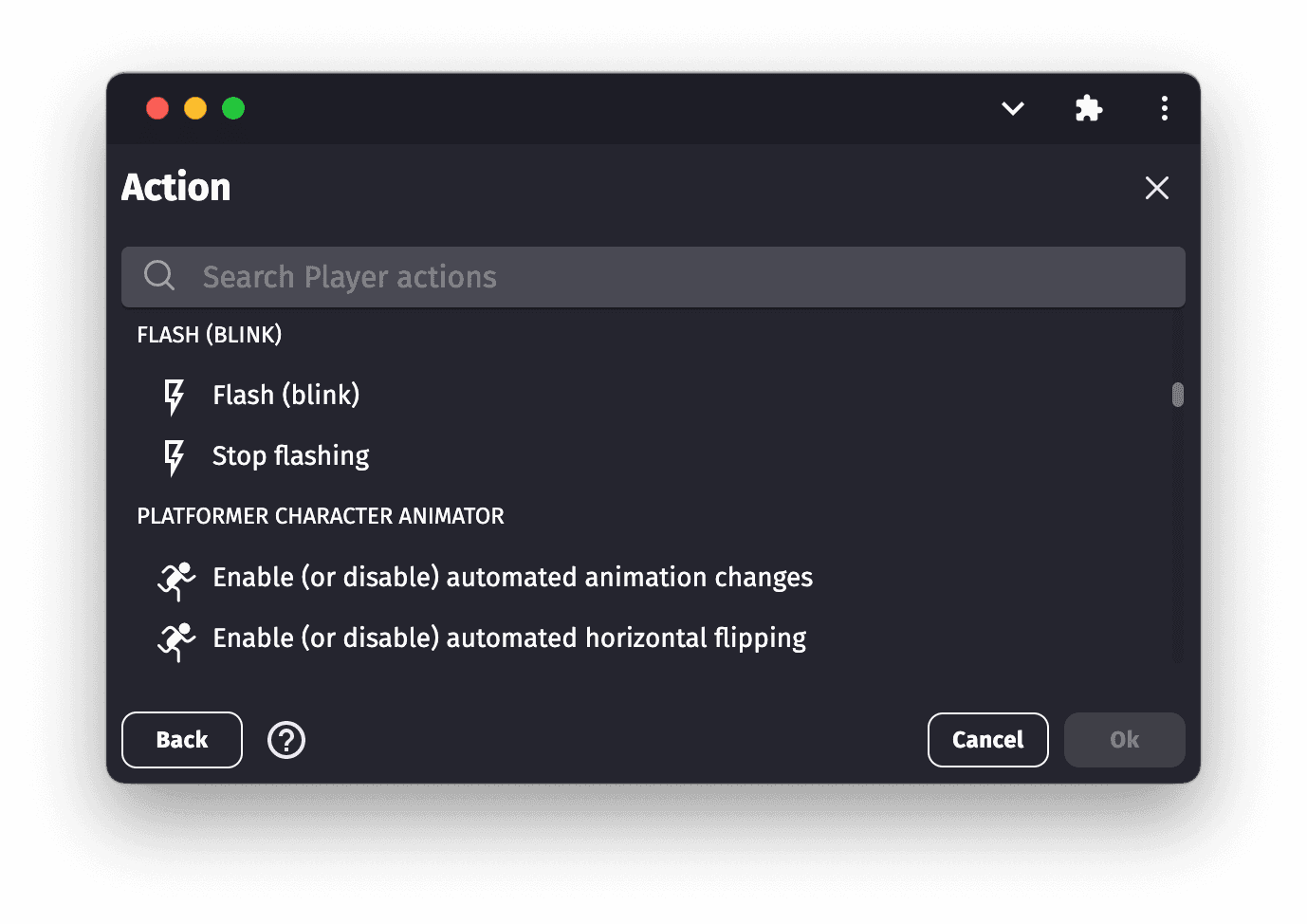This screenshot has height=924, width=1307.
Task: Click the running figure icon for animation changes
Action: coord(175,579)
